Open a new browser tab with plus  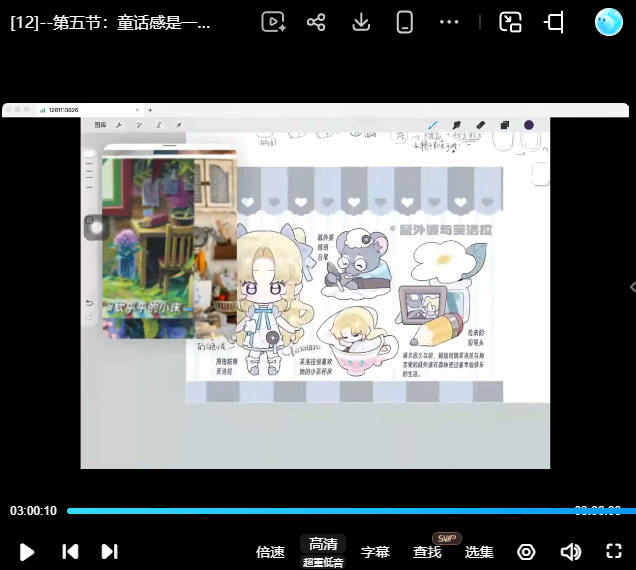tap(150, 110)
